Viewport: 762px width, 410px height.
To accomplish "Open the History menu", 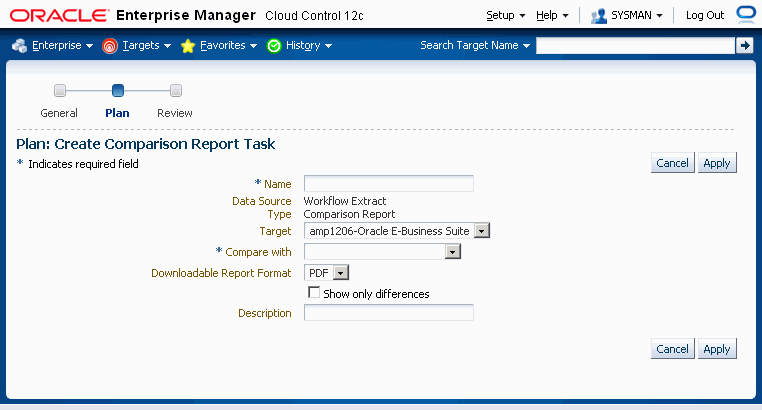I will pyautogui.click(x=309, y=46).
